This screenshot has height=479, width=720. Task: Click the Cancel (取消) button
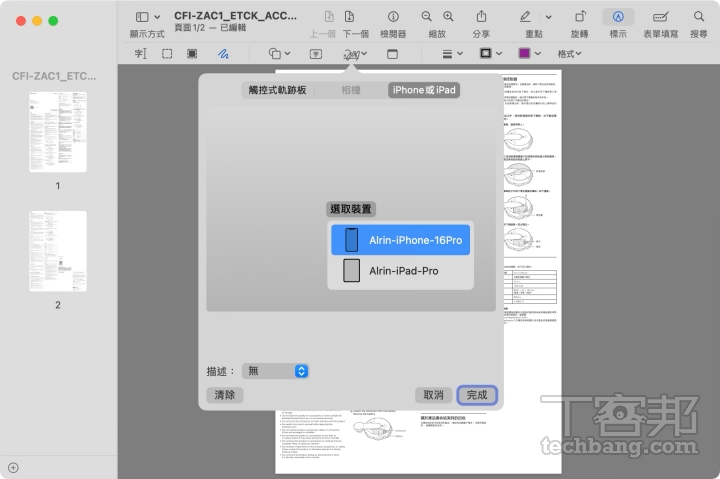(x=433, y=395)
